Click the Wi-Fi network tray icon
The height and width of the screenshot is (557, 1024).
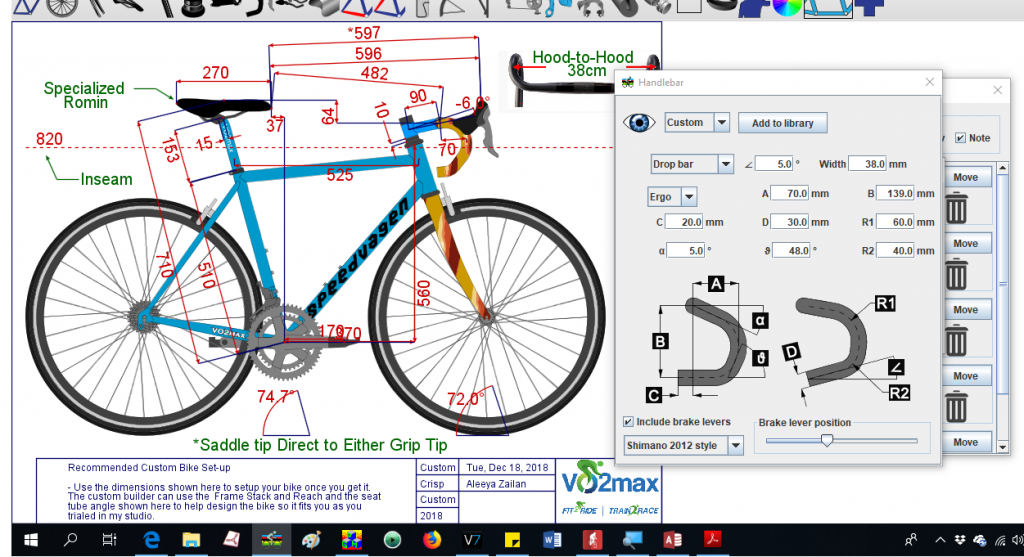coord(1000,540)
